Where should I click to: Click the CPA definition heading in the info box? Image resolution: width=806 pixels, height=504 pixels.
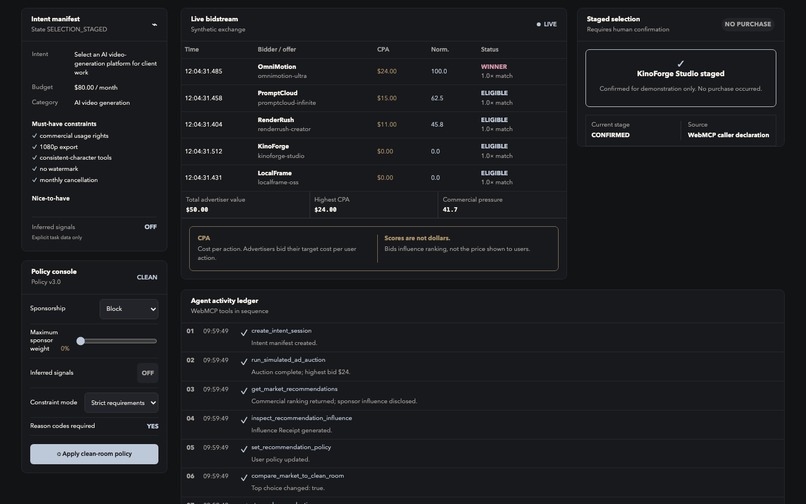[x=204, y=238]
